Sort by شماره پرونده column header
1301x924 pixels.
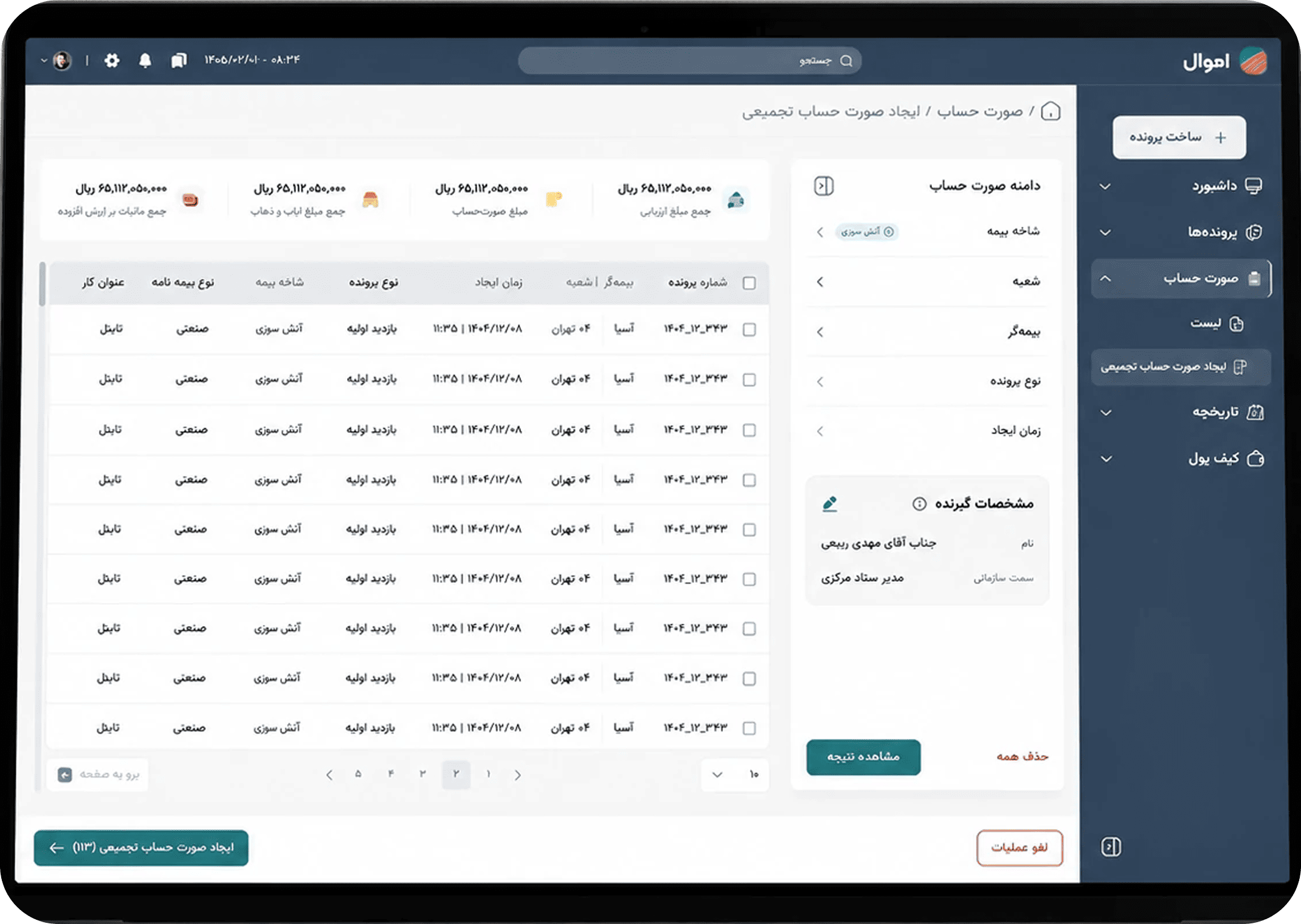[697, 283]
